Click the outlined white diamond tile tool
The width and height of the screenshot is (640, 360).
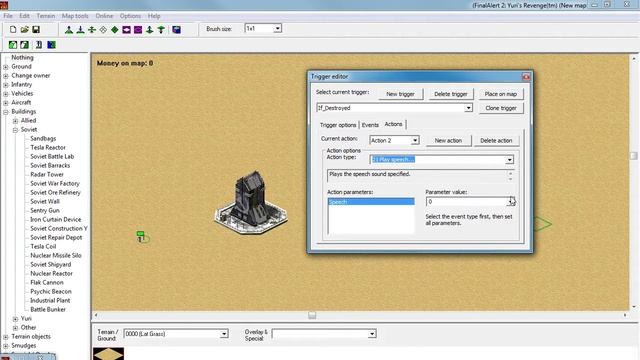[x=103, y=29]
